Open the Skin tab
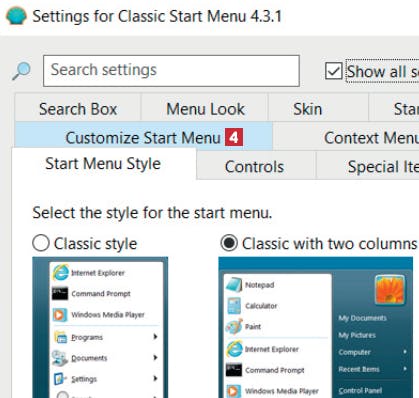This screenshot has height=398, width=419. pyautogui.click(x=308, y=109)
